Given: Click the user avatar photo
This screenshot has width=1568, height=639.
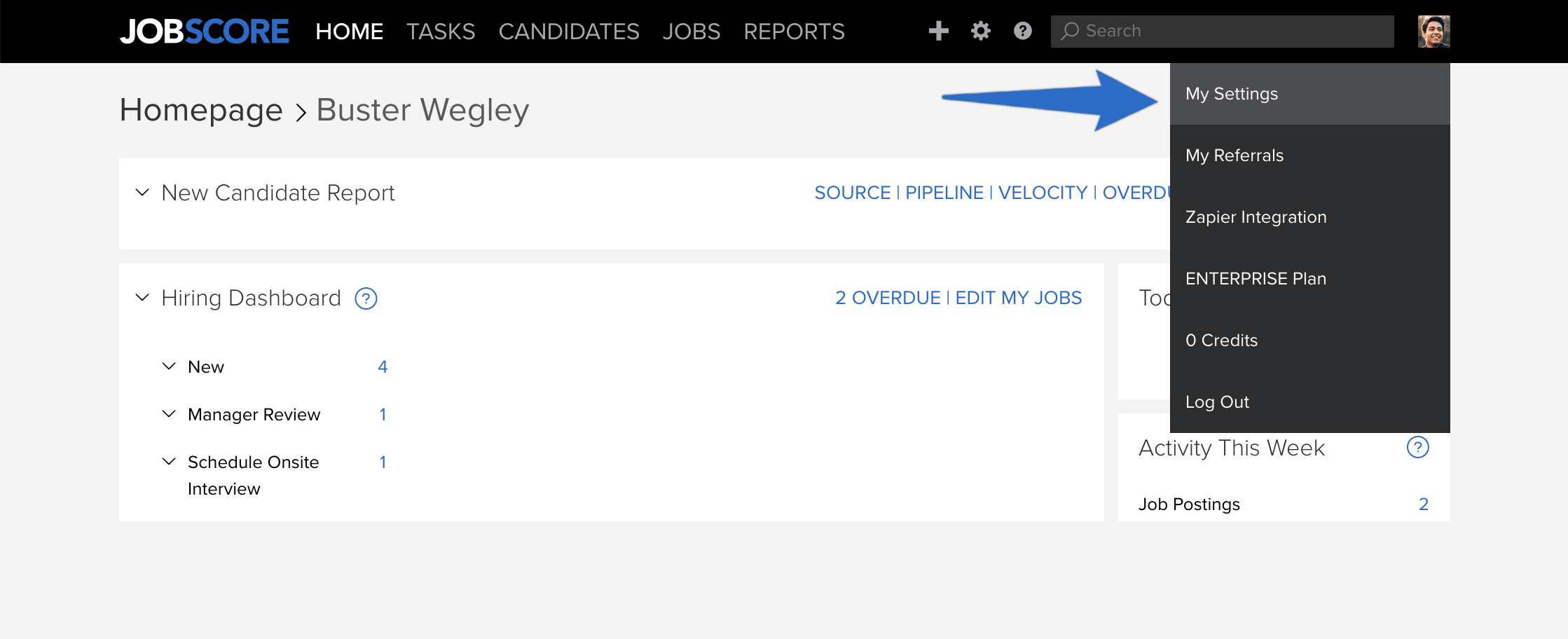Looking at the screenshot, I should 1433,32.
